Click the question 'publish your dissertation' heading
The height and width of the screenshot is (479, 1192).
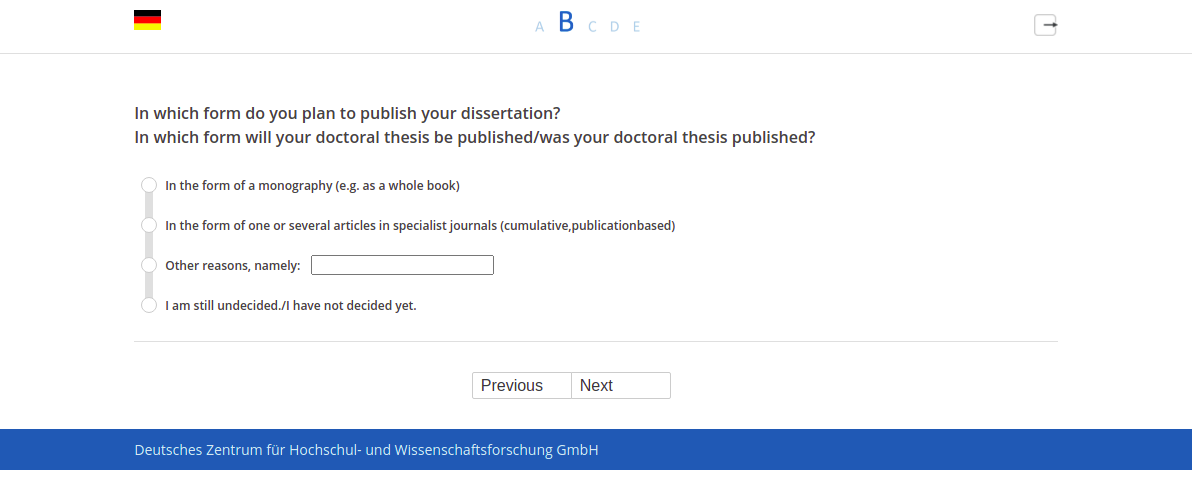pos(347,113)
